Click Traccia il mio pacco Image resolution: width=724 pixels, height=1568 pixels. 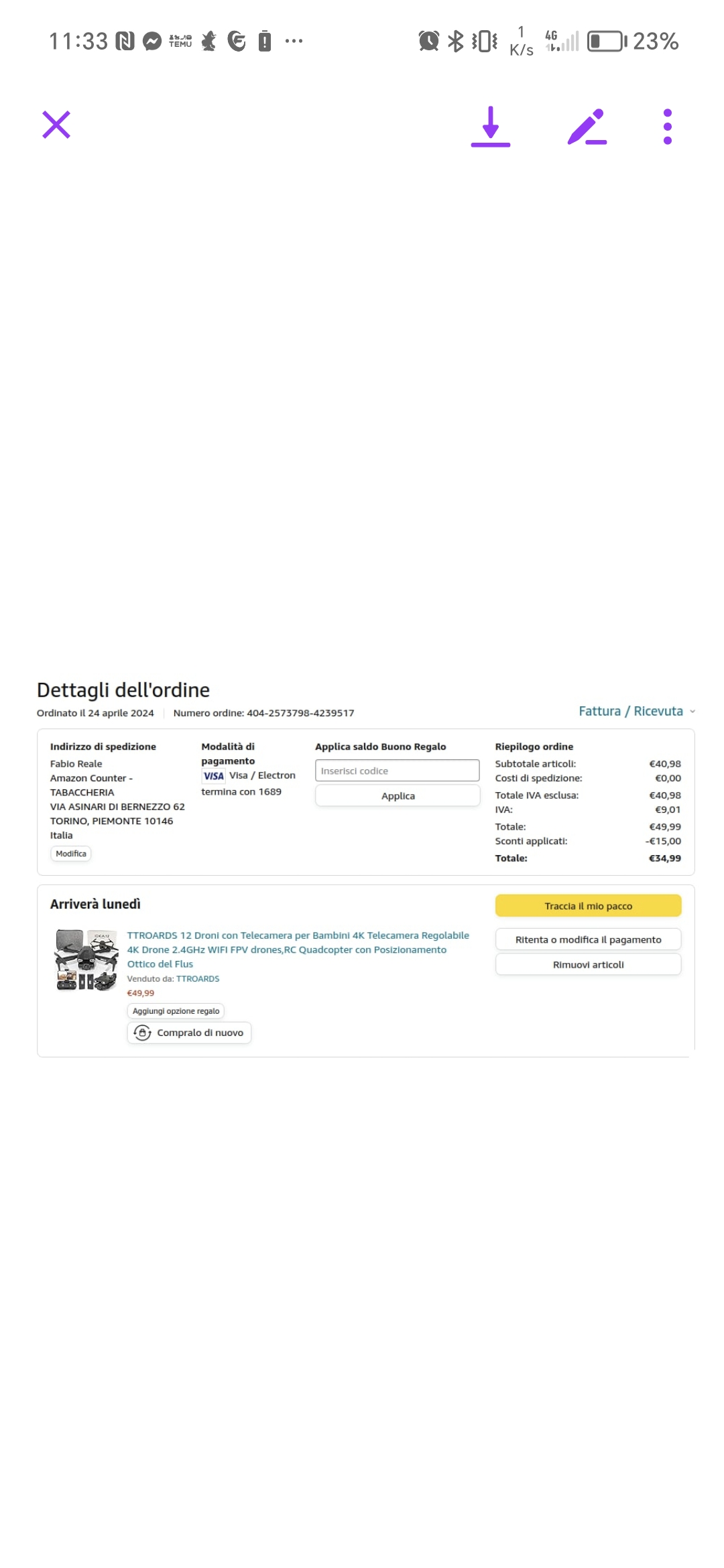[x=589, y=906]
